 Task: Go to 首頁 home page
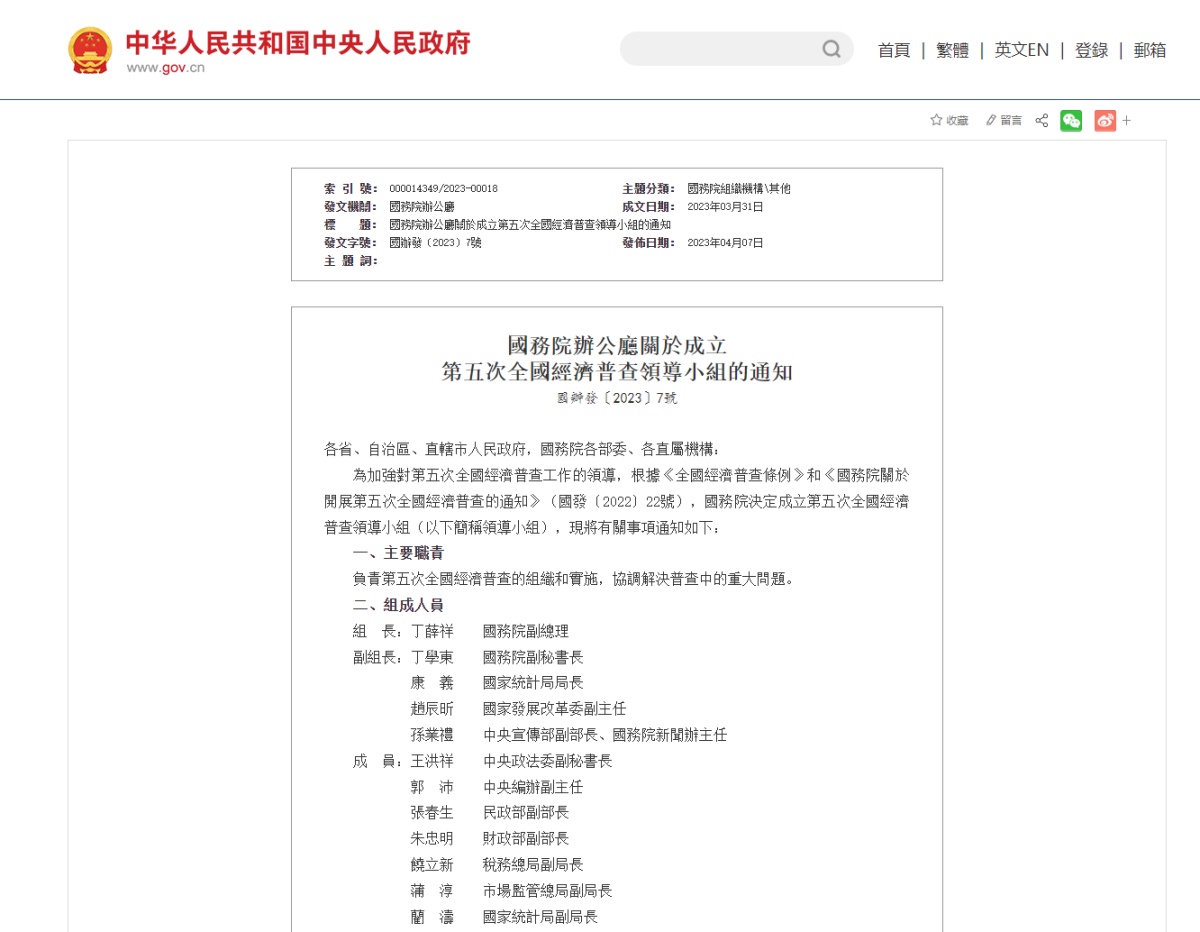tap(893, 50)
